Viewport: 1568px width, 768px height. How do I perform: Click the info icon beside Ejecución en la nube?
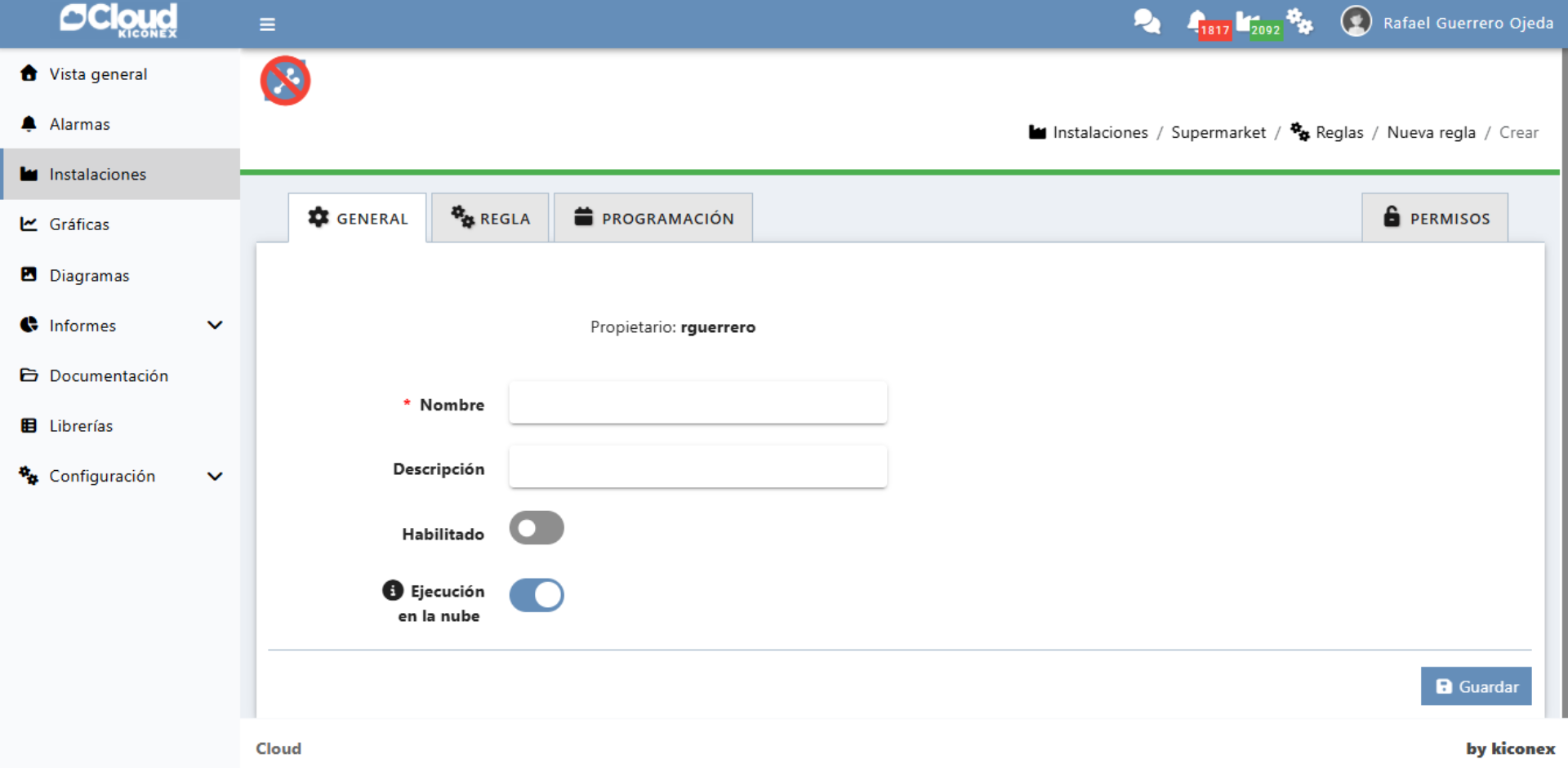point(393,590)
